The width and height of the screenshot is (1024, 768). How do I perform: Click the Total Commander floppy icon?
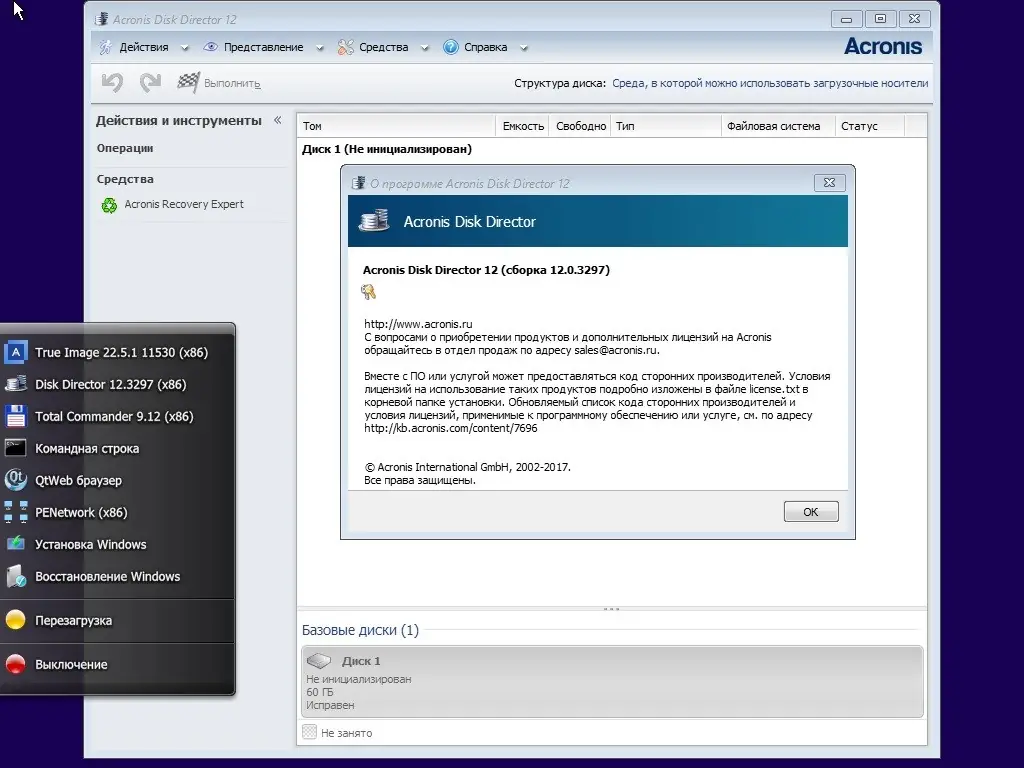click(16, 416)
